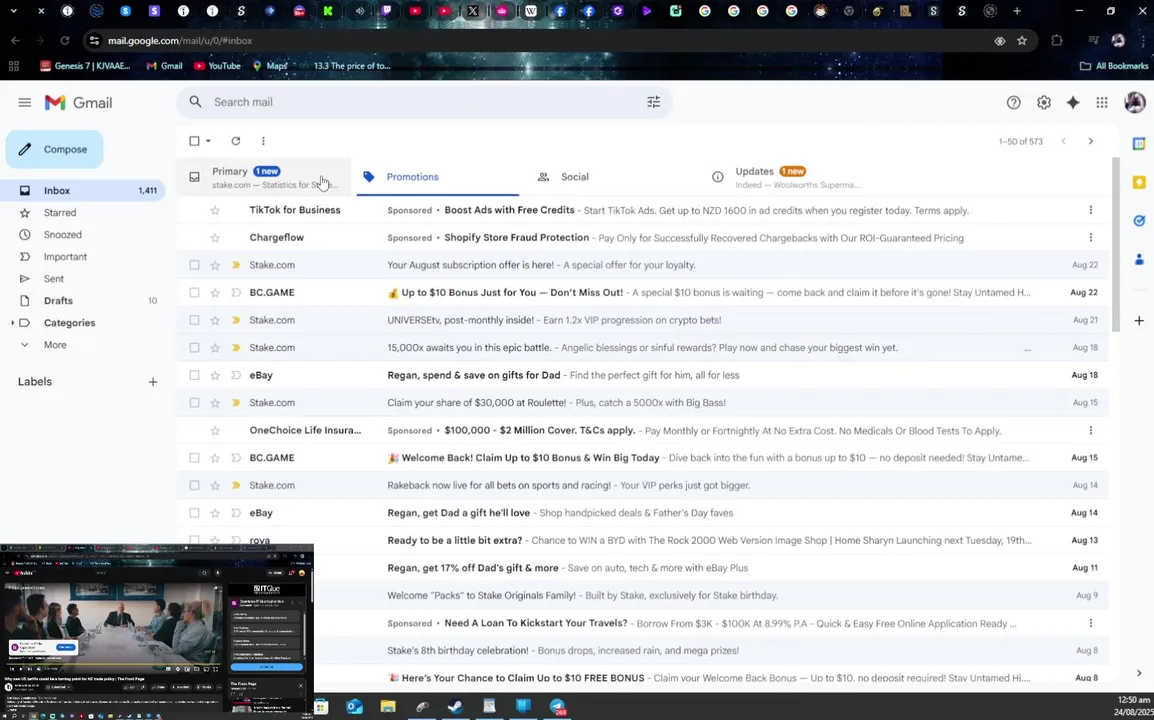Star the Chargeflow sponsored email

coord(215,238)
